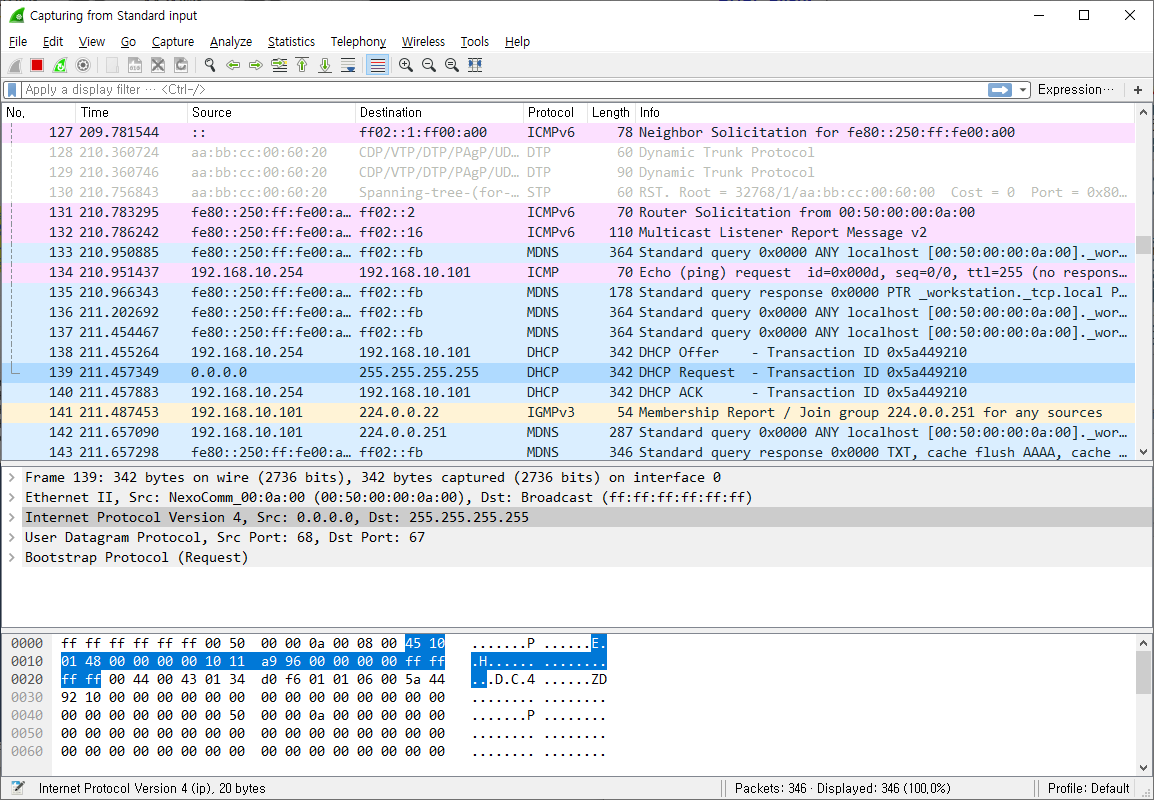The image size is (1154, 800).
Task: Click the Start capturing packets shark fin icon
Action: click(15, 66)
